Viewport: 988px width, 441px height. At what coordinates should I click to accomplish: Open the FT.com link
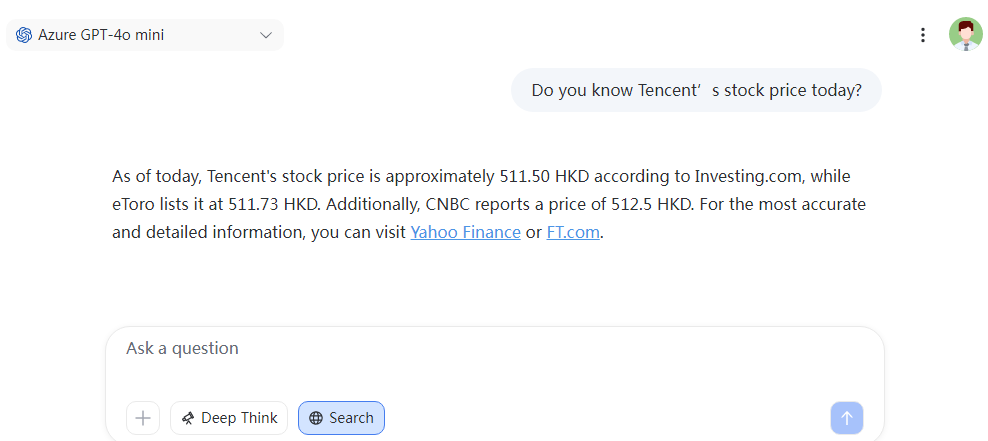coord(573,232)
